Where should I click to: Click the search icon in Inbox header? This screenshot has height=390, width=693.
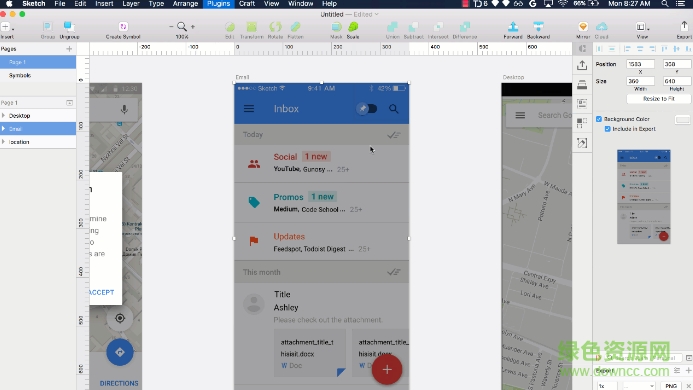click(393, 109)
